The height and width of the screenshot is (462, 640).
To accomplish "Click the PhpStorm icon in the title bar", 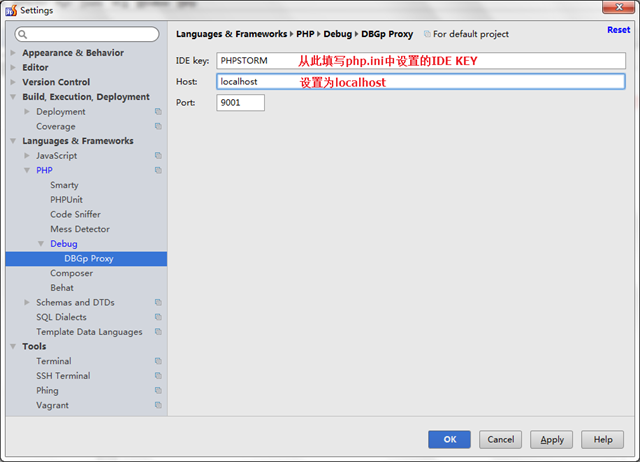I will coord(11,10).
